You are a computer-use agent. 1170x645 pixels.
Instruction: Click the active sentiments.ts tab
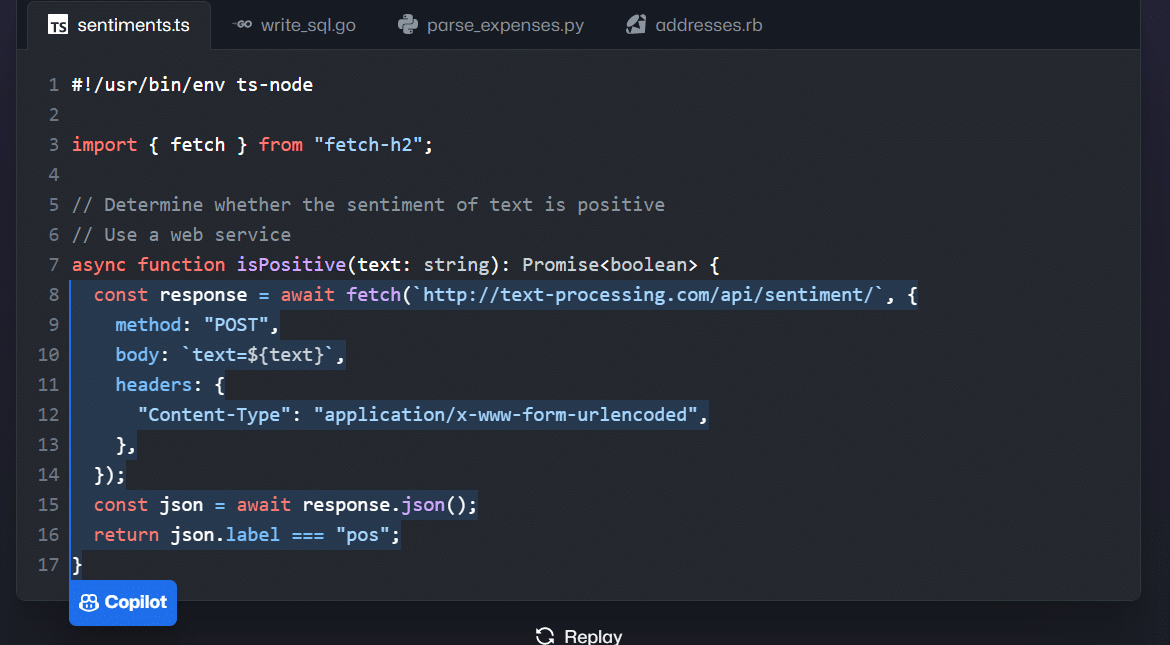[x=128, y=26]
